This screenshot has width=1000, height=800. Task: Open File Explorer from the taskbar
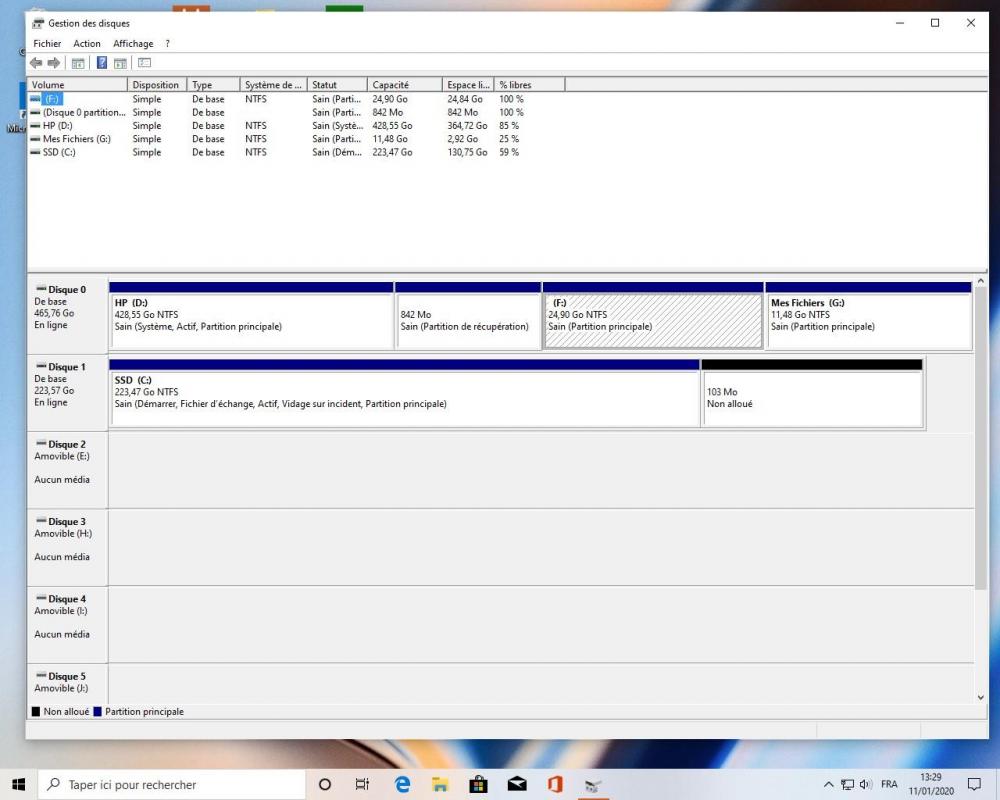[x=440, y=785]
